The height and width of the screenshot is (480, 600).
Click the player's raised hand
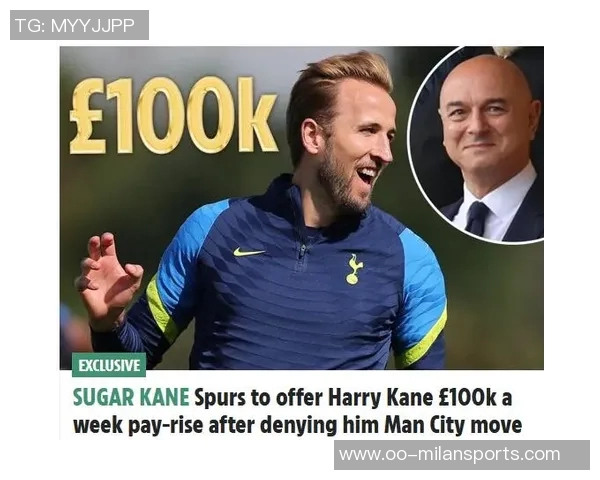[109, 279]
